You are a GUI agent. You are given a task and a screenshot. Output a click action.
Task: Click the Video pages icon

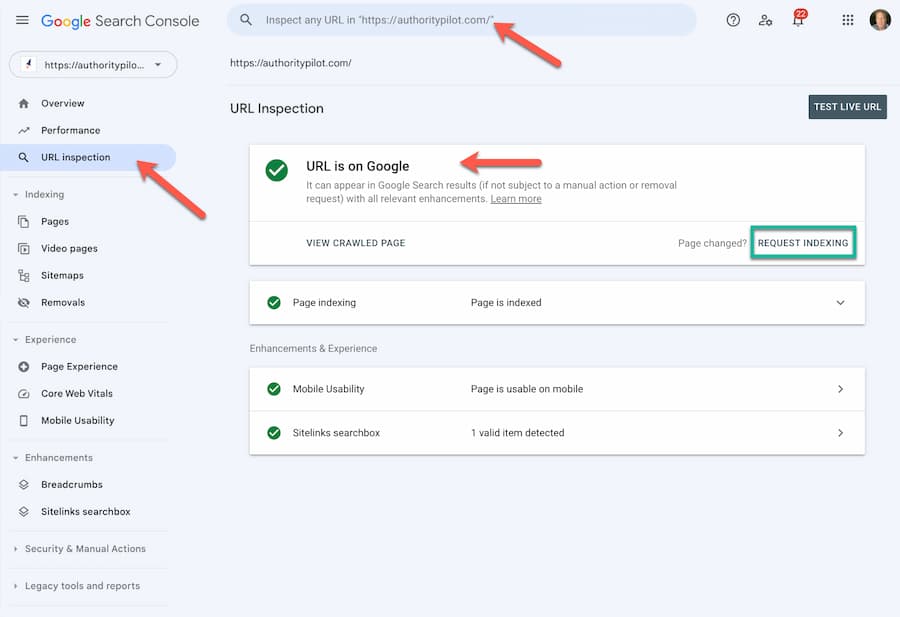point(24,249)
